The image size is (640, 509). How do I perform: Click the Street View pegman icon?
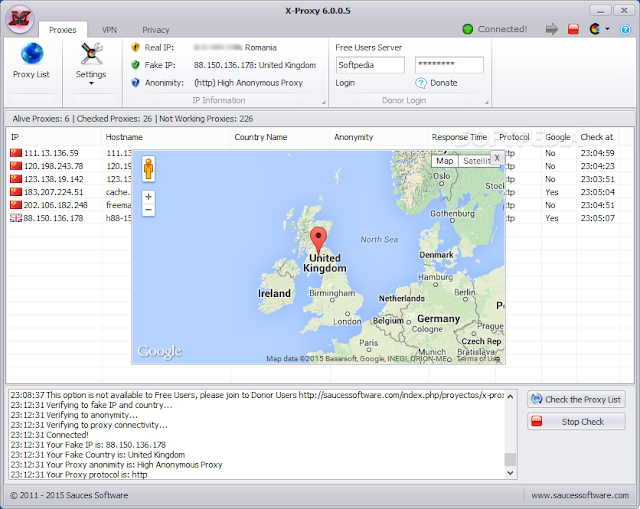pyautogui.click(x=149, y=169)
